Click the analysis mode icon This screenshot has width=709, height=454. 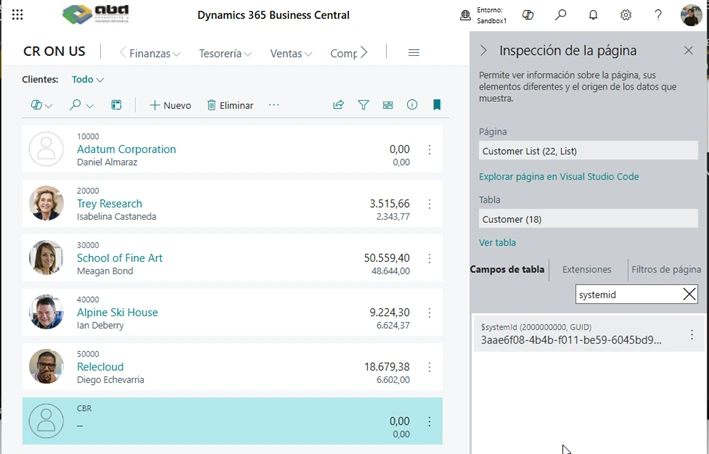point(116,105)
